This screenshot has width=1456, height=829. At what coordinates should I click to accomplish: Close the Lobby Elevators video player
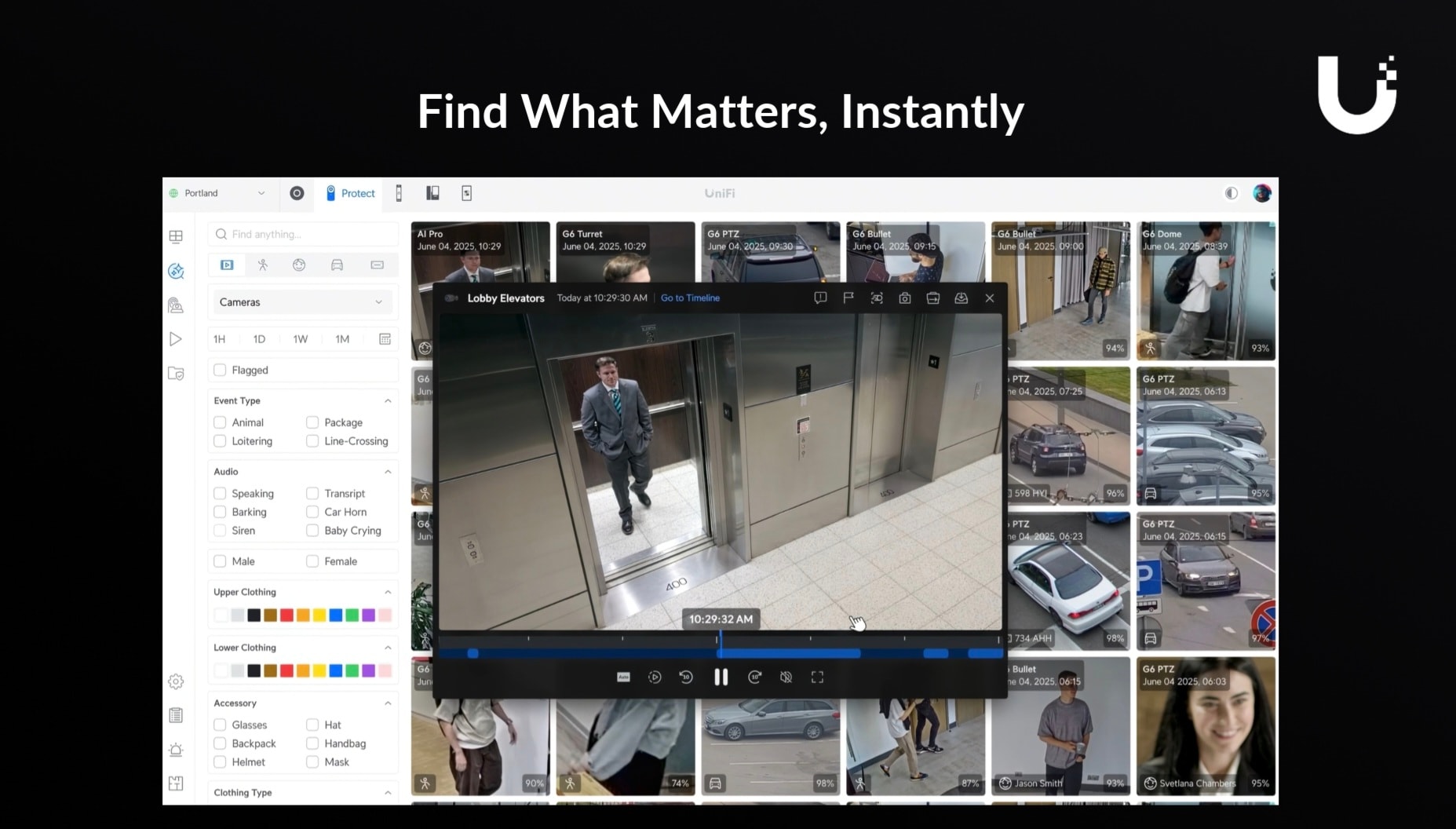pos(990,298)
